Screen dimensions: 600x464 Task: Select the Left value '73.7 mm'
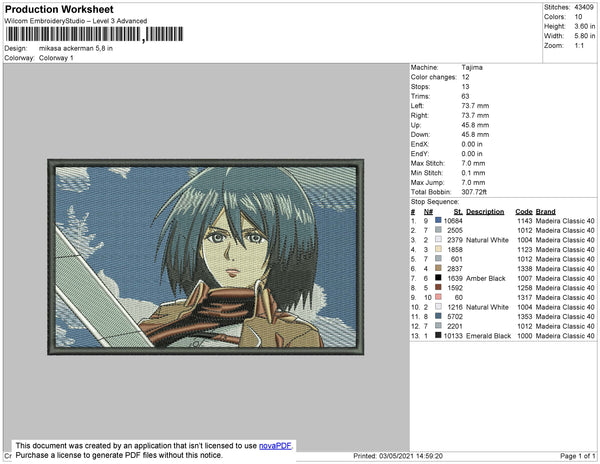(x=475, y=106)
